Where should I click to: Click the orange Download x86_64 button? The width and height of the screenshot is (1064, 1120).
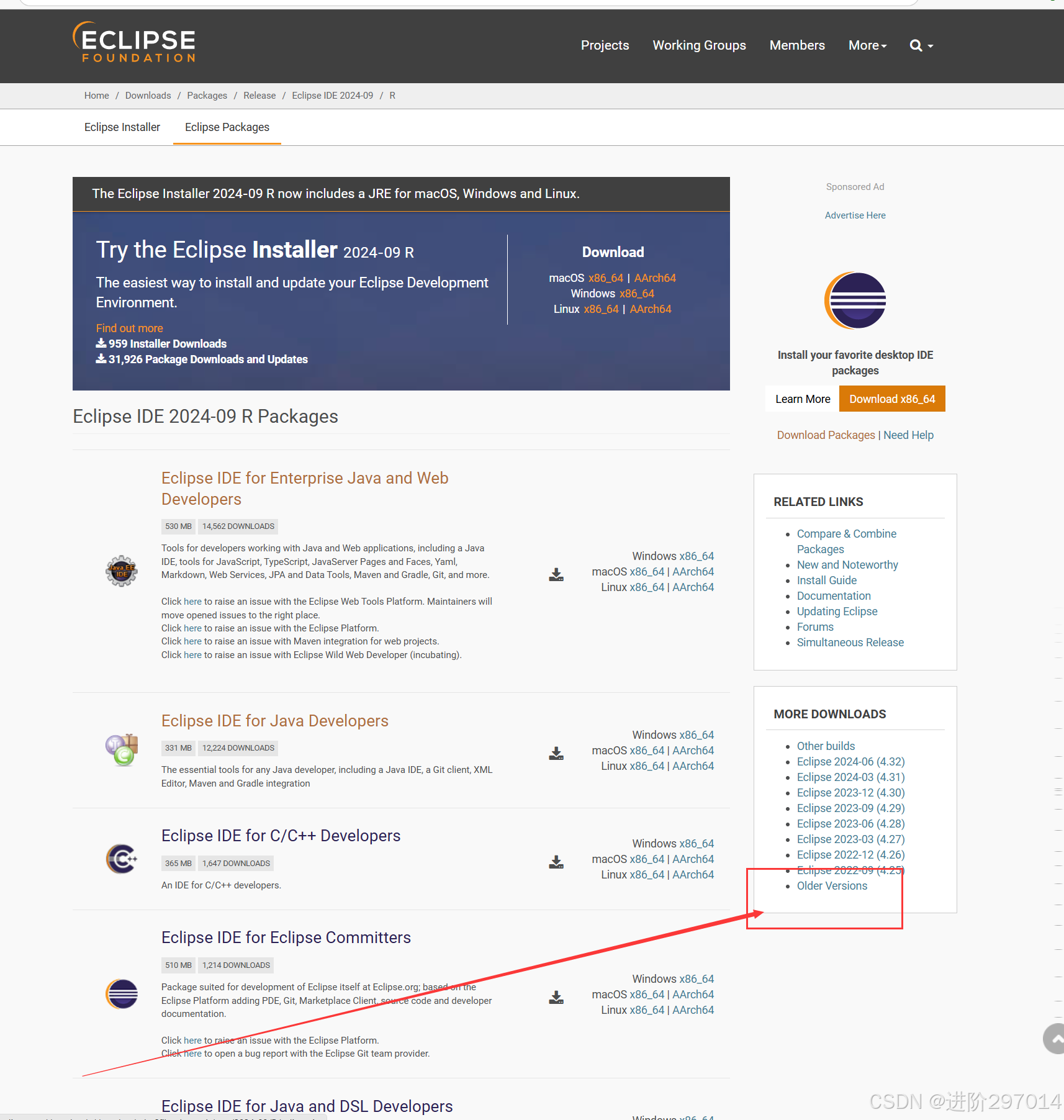(892, 399)
